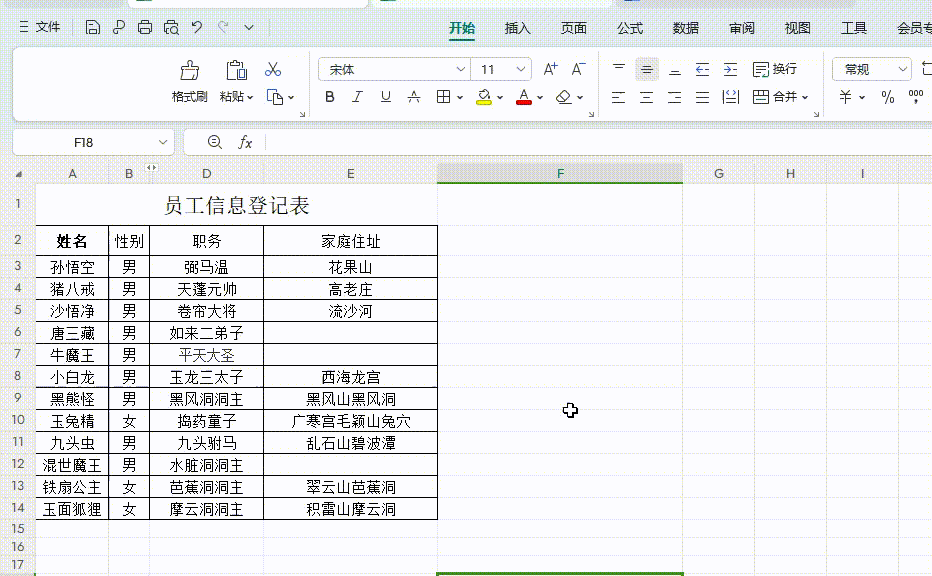Toggle middle vertical alignment
This screenshot has width=932, height=576.
pyautogui.click(x=647, y=70)
